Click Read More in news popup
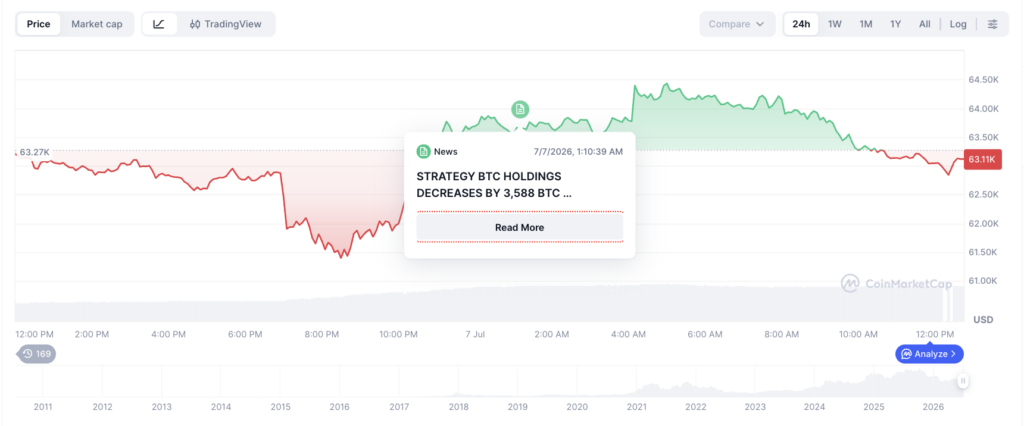1024x426 pixels. (x=520, y=227)
